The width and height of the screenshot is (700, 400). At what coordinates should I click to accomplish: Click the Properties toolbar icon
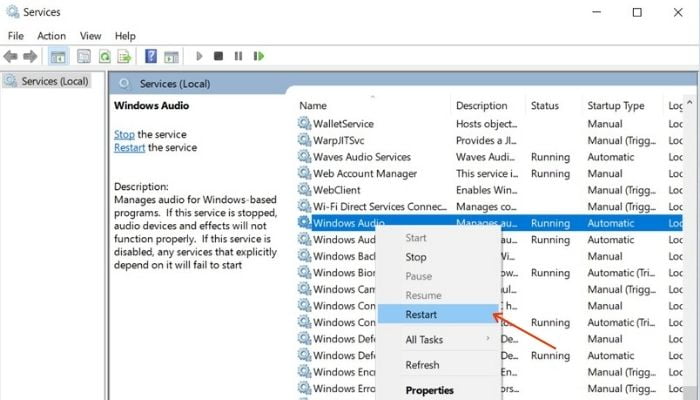[83, 56]
